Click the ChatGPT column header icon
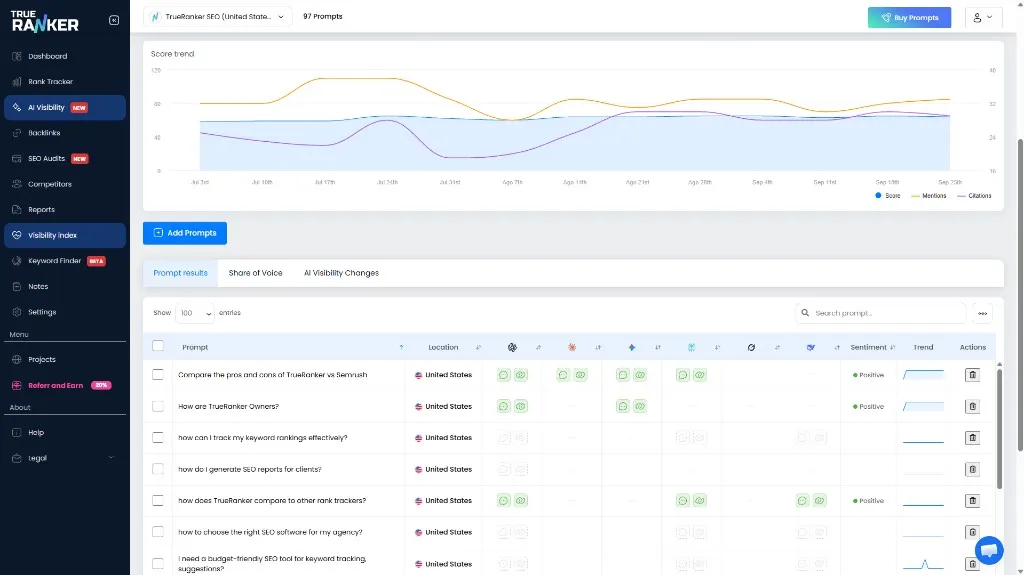1024x575 pixels. click(x=512, y=348)
